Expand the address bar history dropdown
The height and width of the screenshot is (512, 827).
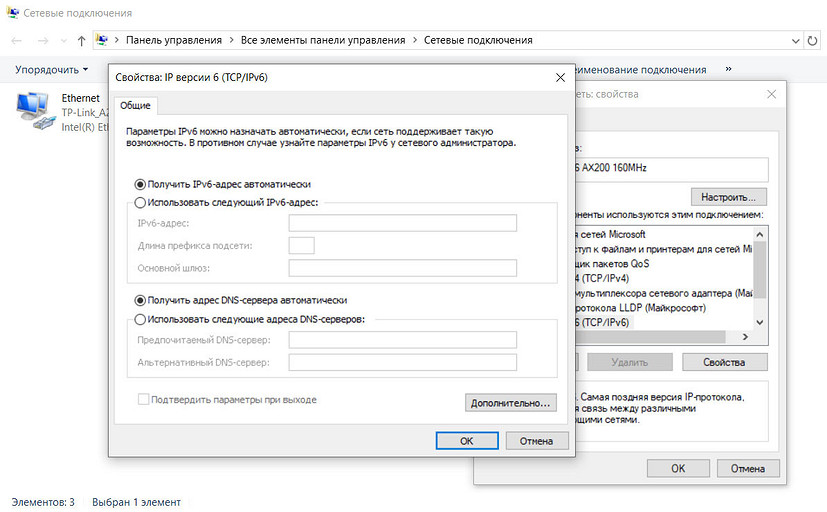[x=793, y=41]
